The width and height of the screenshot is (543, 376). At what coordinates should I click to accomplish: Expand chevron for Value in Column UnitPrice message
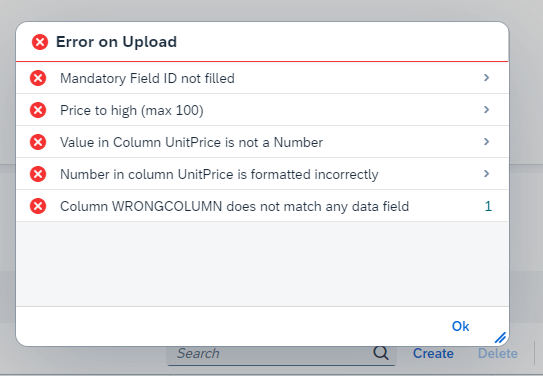pyautogui.click(x=487, y=142)
